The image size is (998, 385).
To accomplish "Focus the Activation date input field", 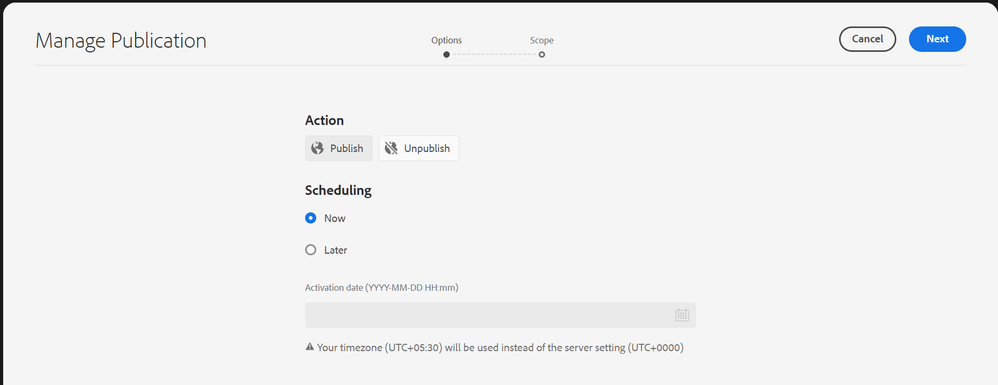I will pos(500,315).
